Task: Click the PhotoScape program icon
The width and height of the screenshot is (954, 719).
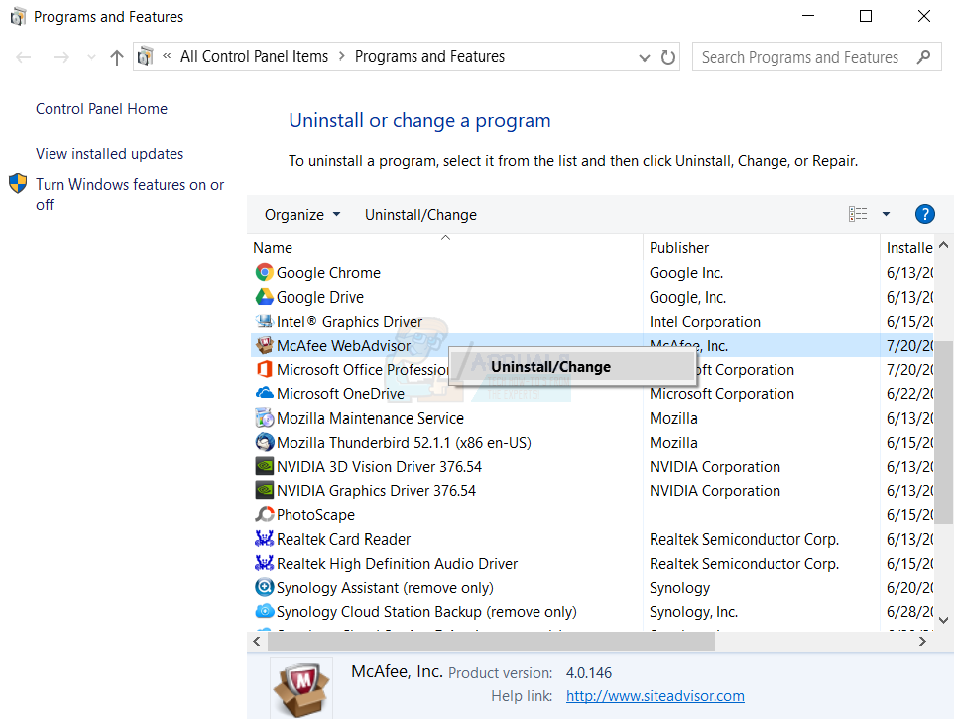Action: 264,514
